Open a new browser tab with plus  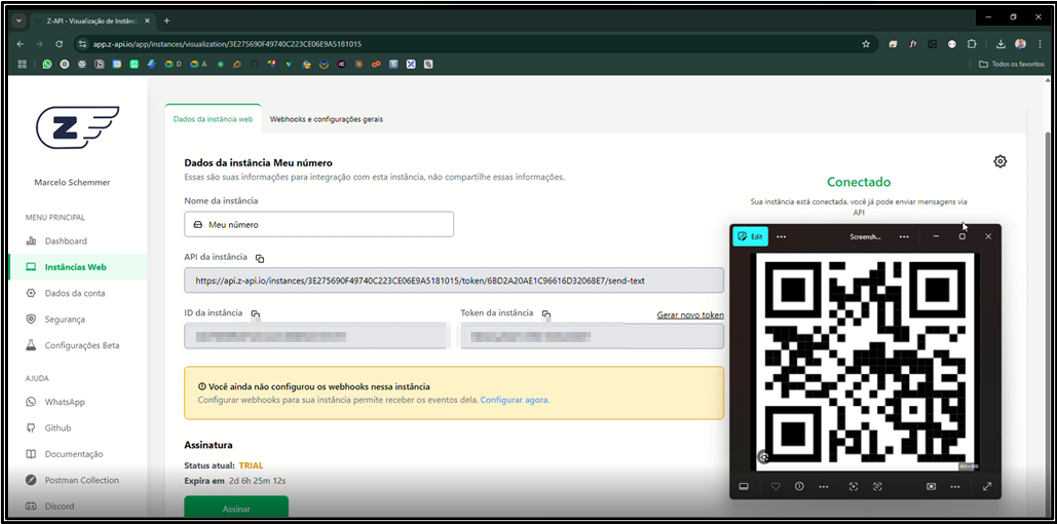tap(167, 21)
